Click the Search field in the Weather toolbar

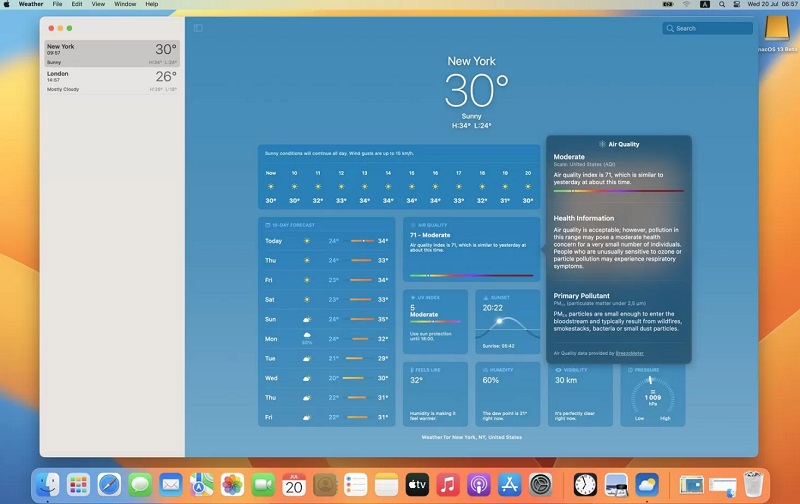pyautogui.click(x=708, y=28)
